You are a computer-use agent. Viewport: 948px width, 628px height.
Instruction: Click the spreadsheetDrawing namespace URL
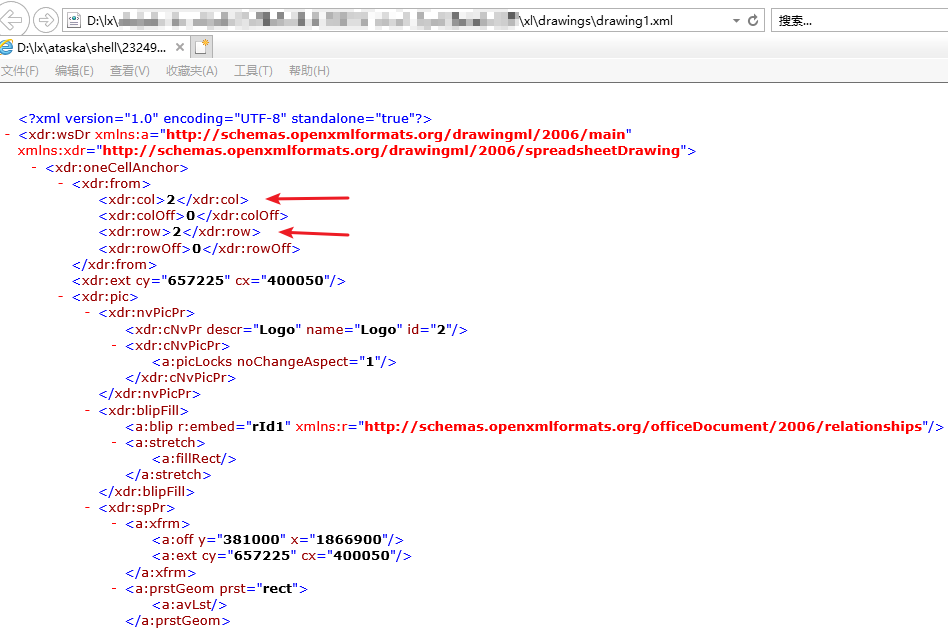tap(391, 151)
